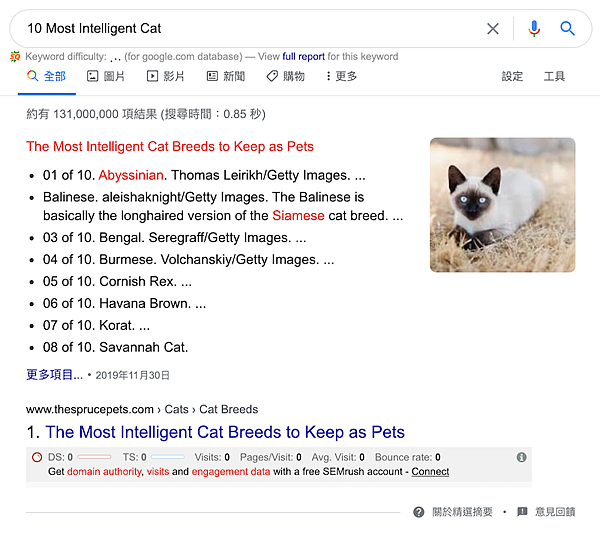The height and width of the screenshot is (534, 600).
Task: Click the 'Bounce rate: 0' metric
Action: point(408,457)
